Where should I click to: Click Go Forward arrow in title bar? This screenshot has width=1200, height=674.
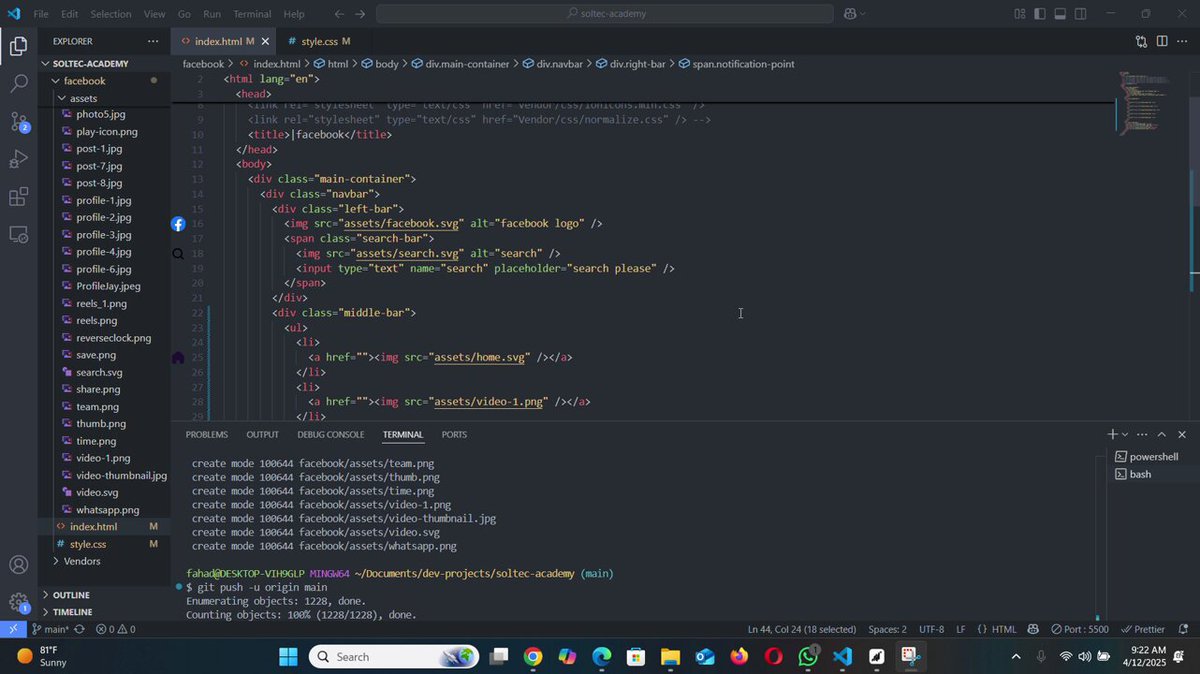(360, 14)
